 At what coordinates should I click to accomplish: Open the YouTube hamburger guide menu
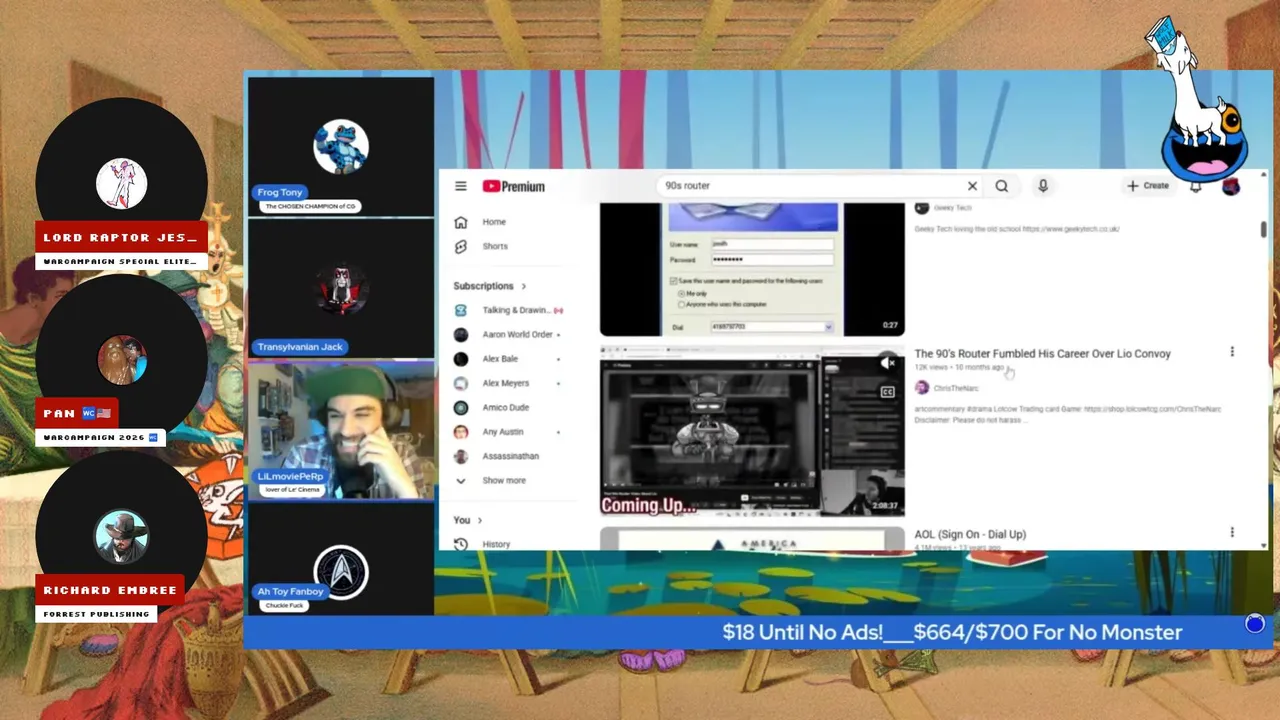pos(460,186)
